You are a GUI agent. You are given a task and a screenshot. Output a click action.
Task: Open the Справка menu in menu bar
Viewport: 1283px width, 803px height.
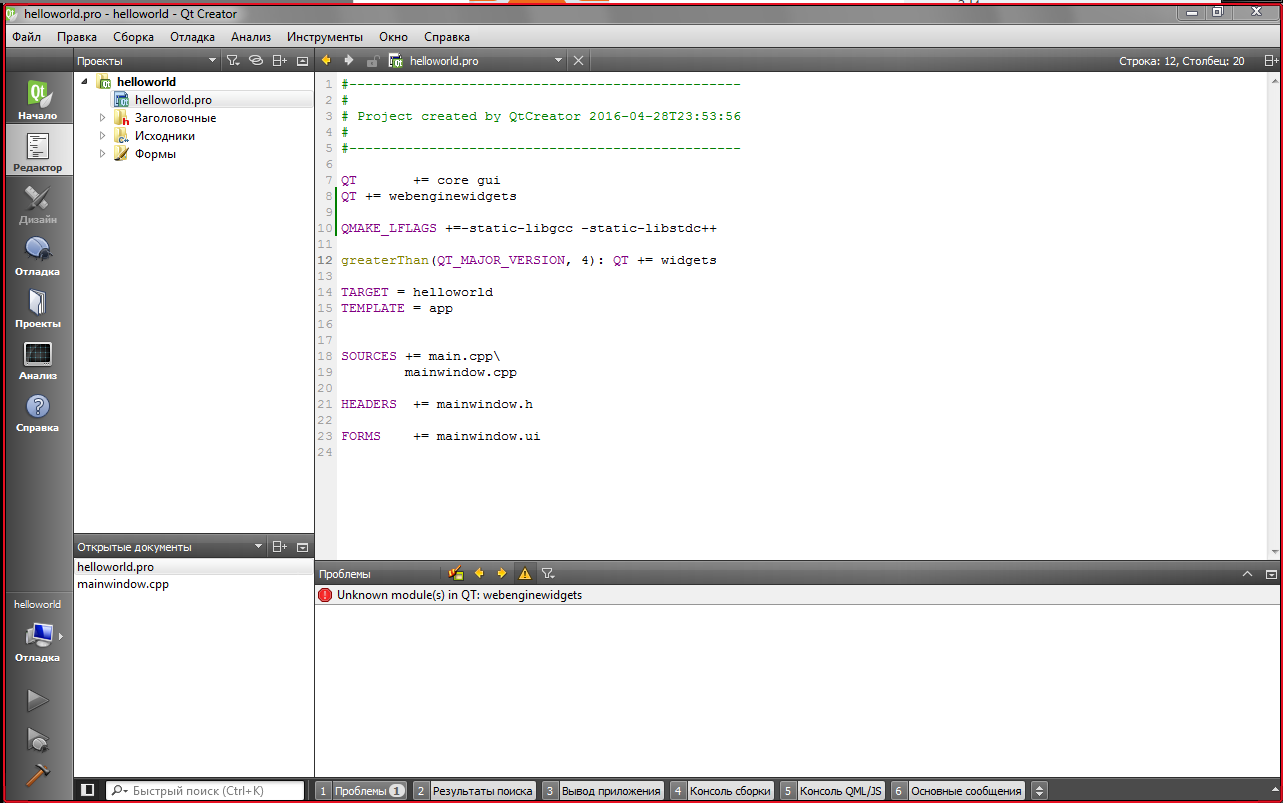coord(447,37)
